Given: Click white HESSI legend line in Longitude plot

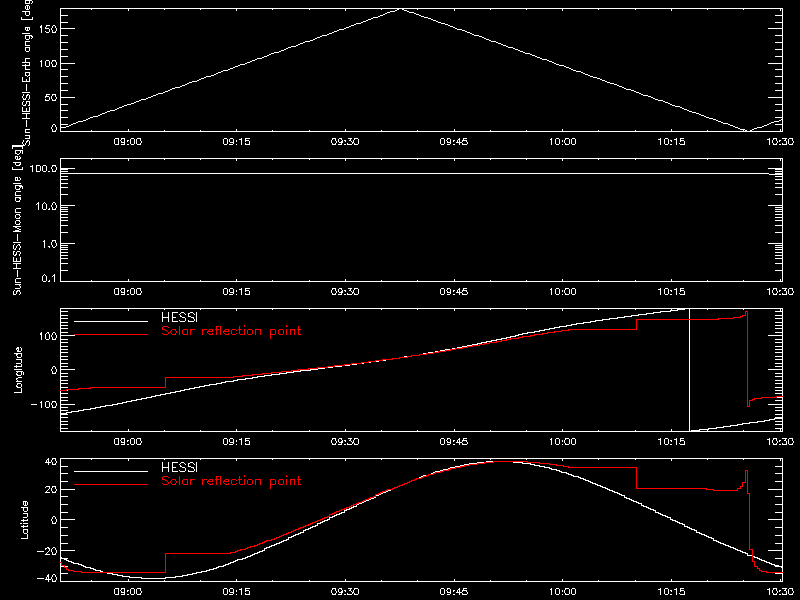Looking at the screenshot, I should coord(111,321).
